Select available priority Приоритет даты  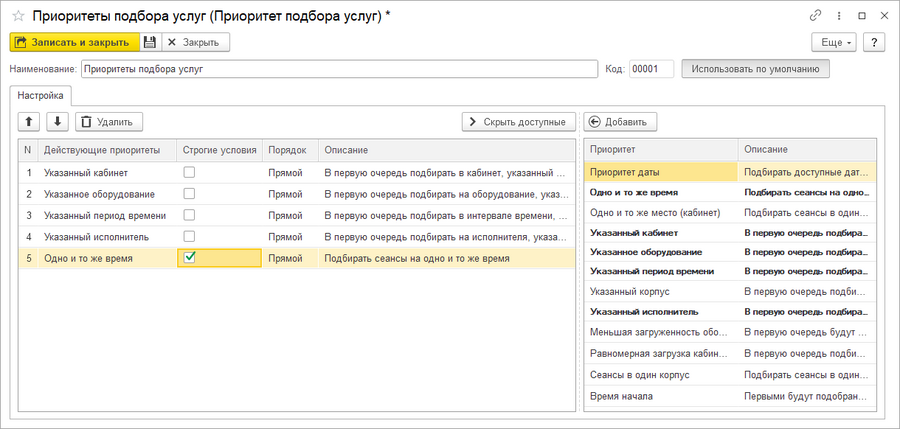tap(730, 172)
